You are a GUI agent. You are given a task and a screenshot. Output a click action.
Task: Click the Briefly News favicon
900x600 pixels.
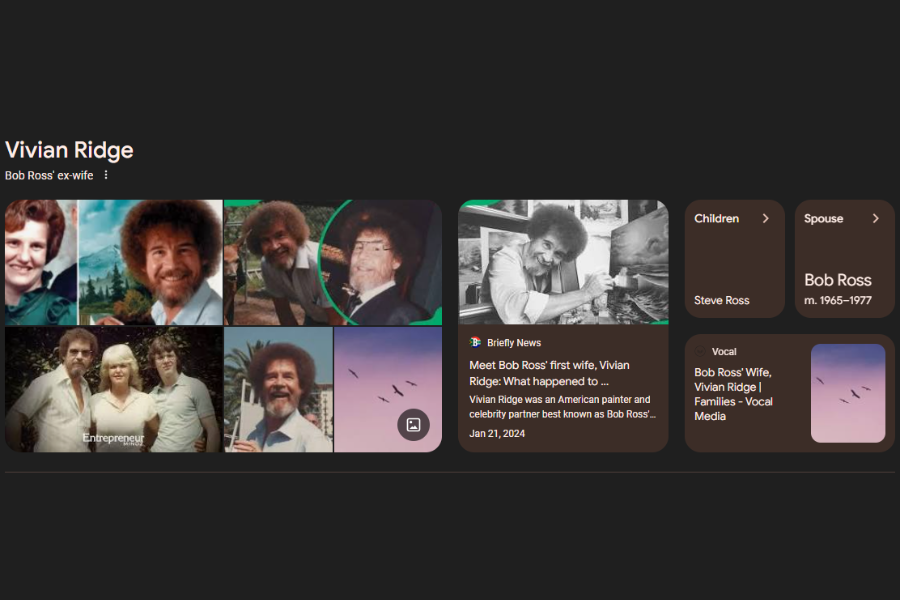click(x=475, y=343)
